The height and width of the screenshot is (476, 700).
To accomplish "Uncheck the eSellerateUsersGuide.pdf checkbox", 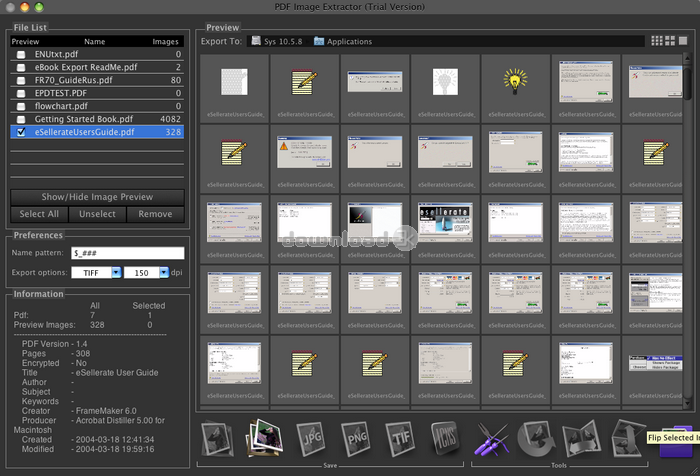I will click(21, 132).
